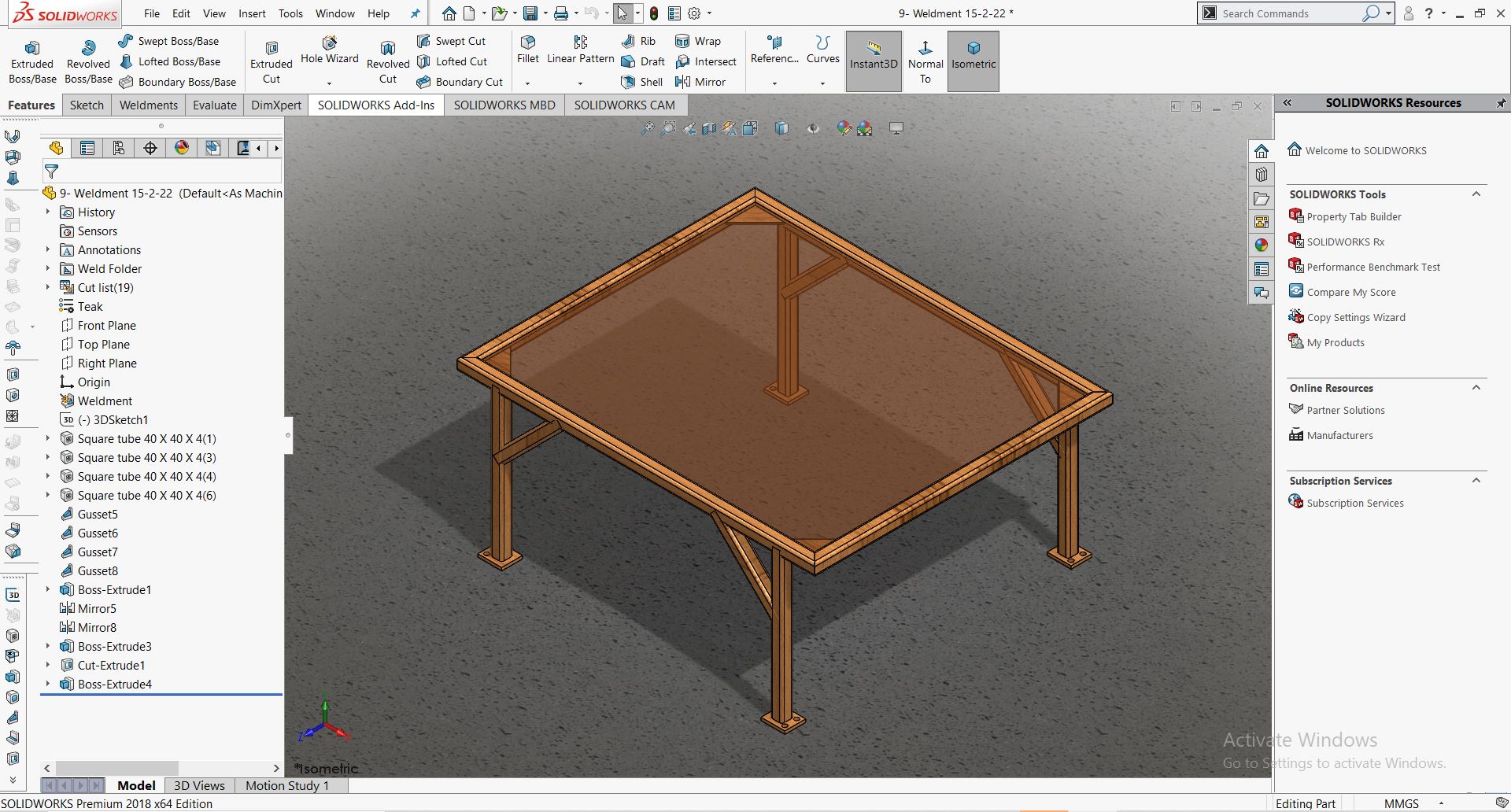Choose Swept Boss/Base command
Image resolution: width=1511 pixels, height=812 pixels.
tap(168, 41)
